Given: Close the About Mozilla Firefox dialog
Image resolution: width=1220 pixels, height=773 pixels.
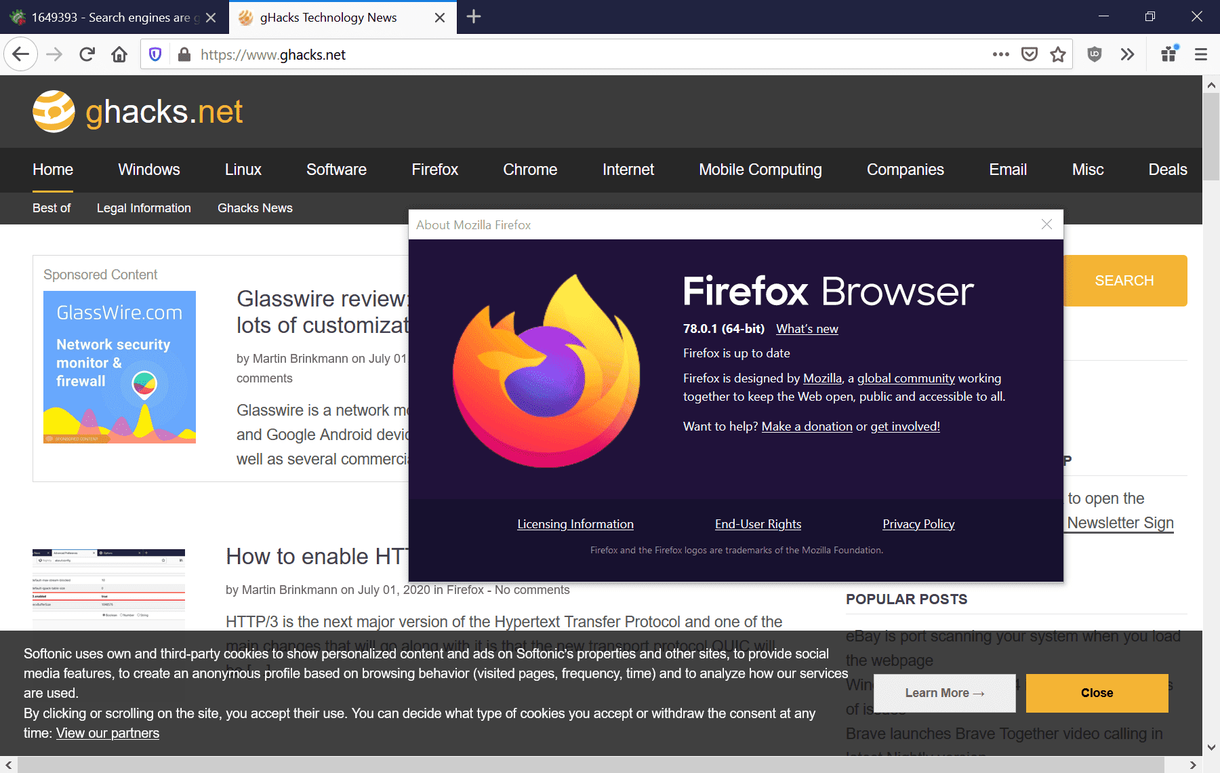Looking at the screenshot, I should [1046, 224].
